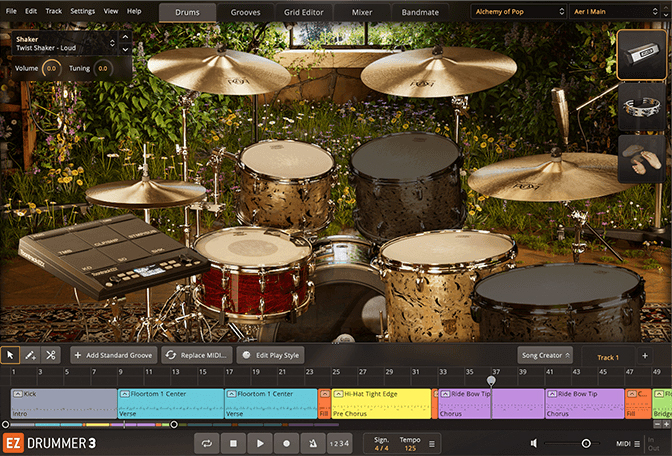The width and height of the screenshot is (672, 456).
Task: Click the plus icon to add a track
Action: pyautogui.click(x=645, y=355)
